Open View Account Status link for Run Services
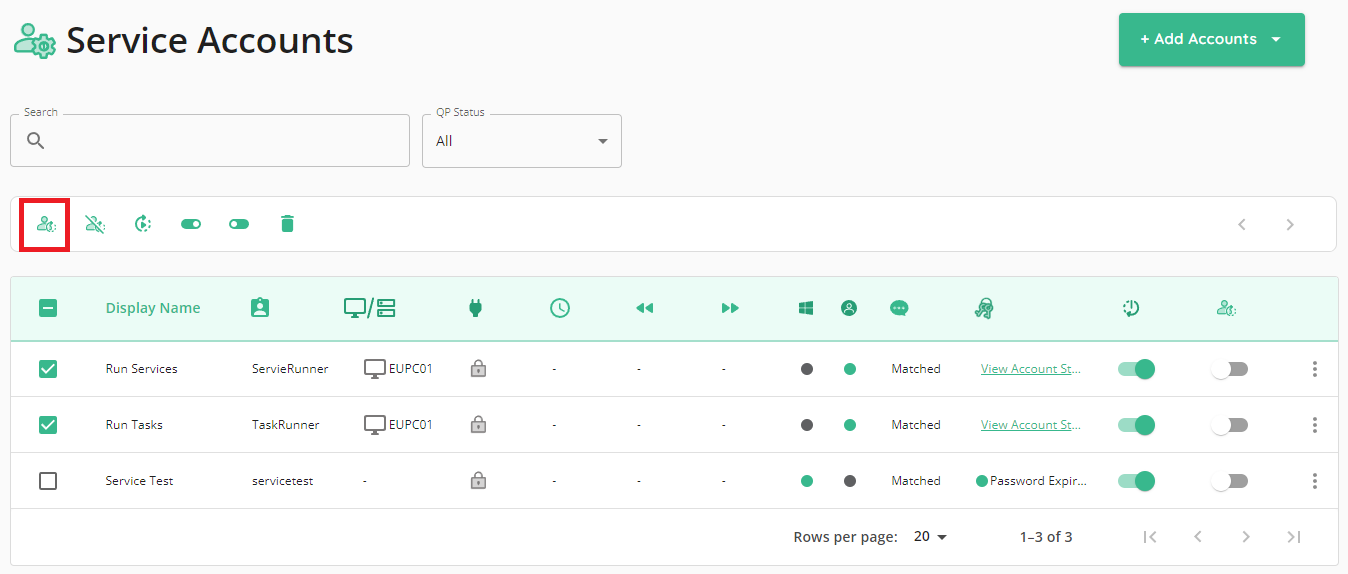 pyautogui.click(x=1031, y=369)
